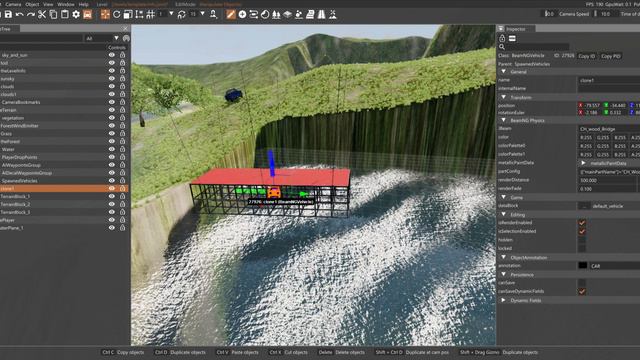Toggle visibility of theForest
The image size is (640, 360).
tap(112, 142)
